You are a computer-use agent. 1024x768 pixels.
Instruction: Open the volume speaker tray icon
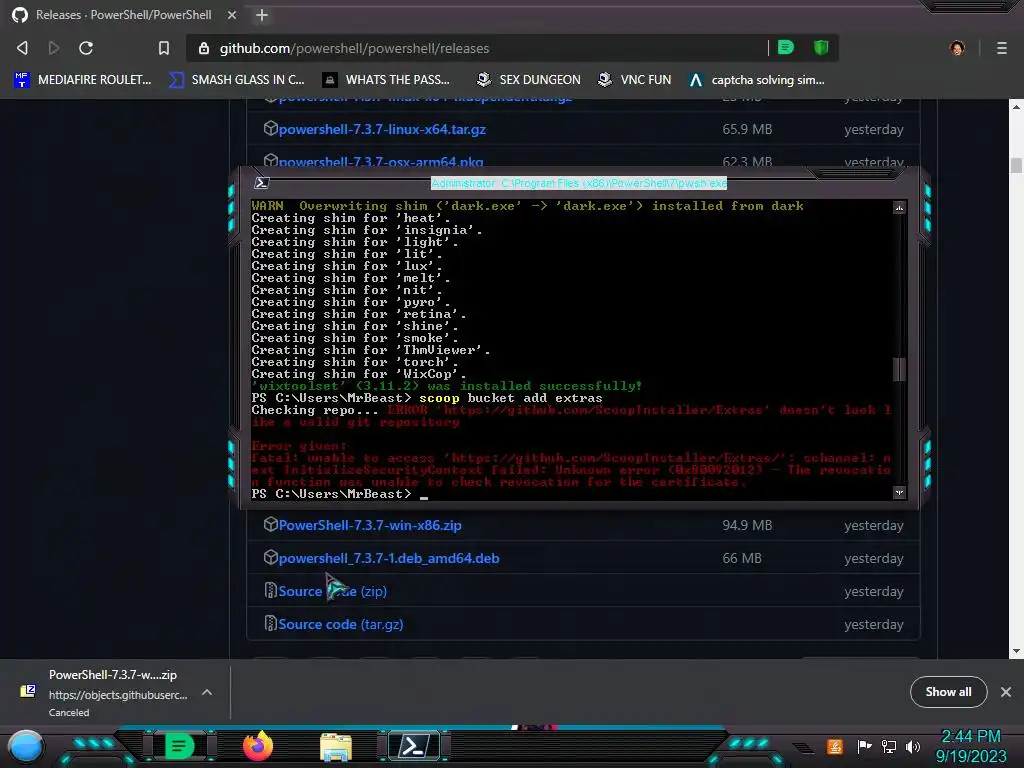[x=913, y=746]
